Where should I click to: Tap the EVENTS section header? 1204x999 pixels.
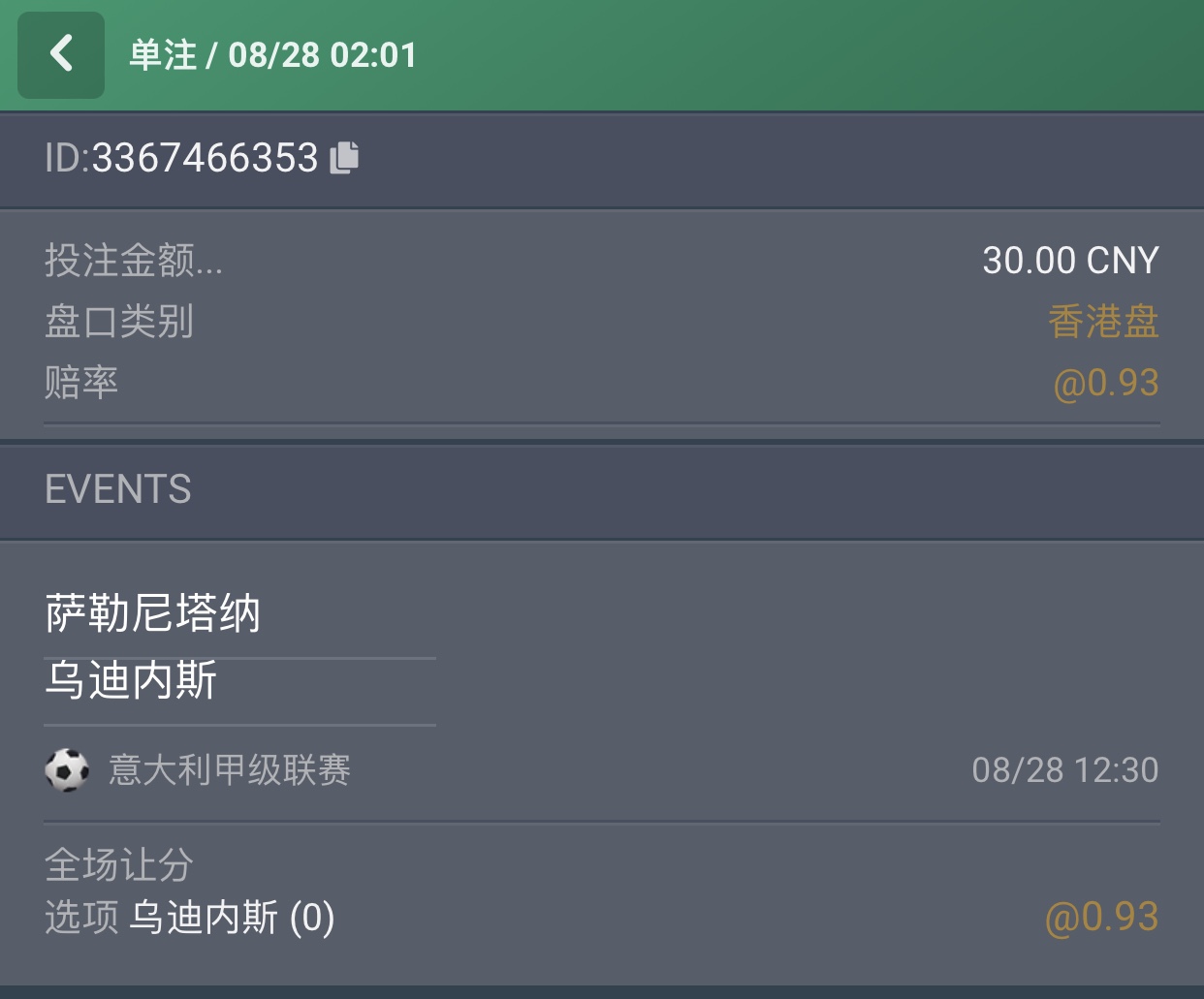tap(118, 489)
